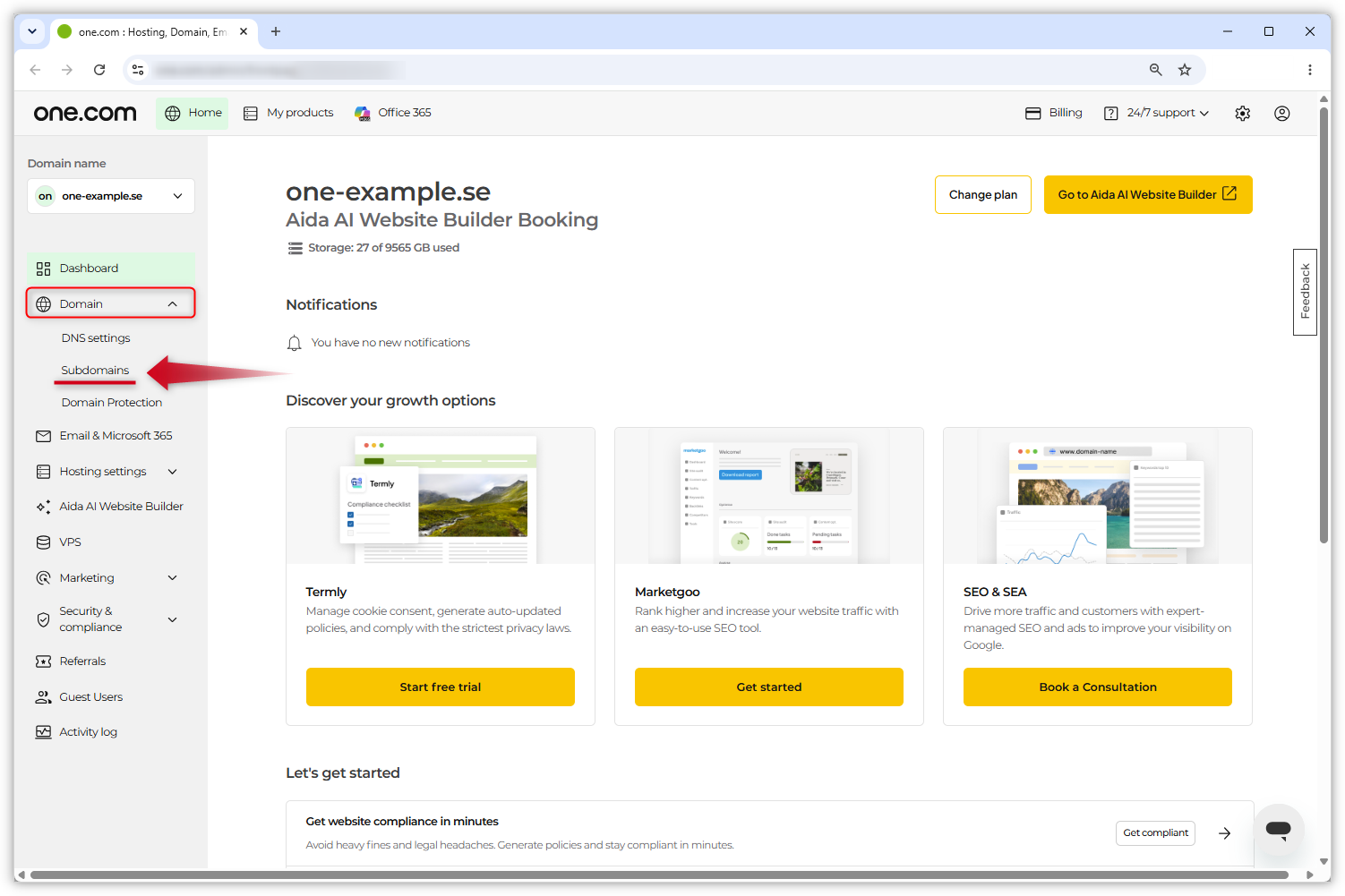This screenshot has height=896, width=1345.
Task: Go back in browser history
Action: tap(35, 70)
